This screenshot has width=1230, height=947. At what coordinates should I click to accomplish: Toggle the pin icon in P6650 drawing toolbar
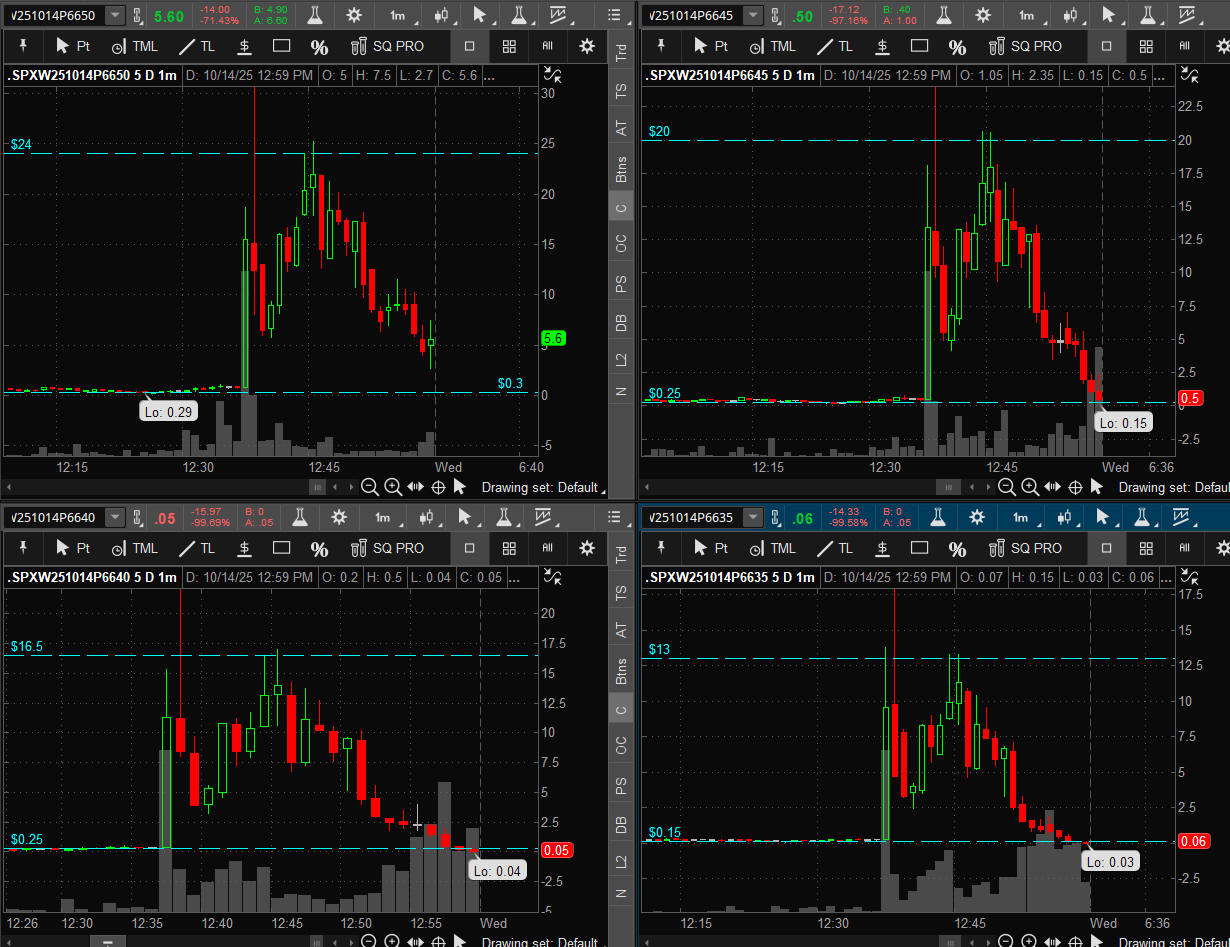coord(22,46)
